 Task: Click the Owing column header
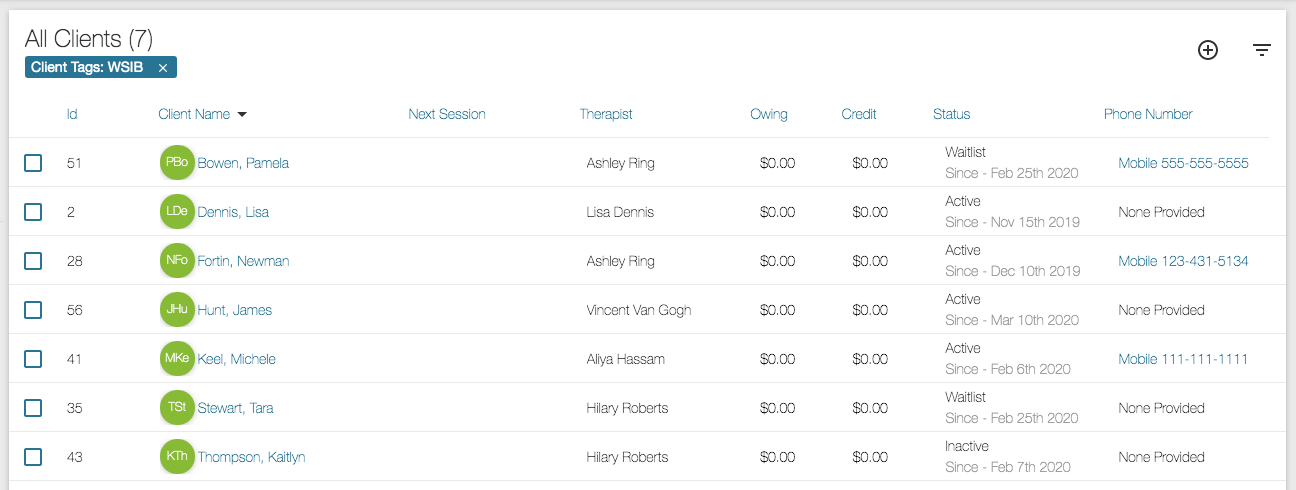click(769, 114)
